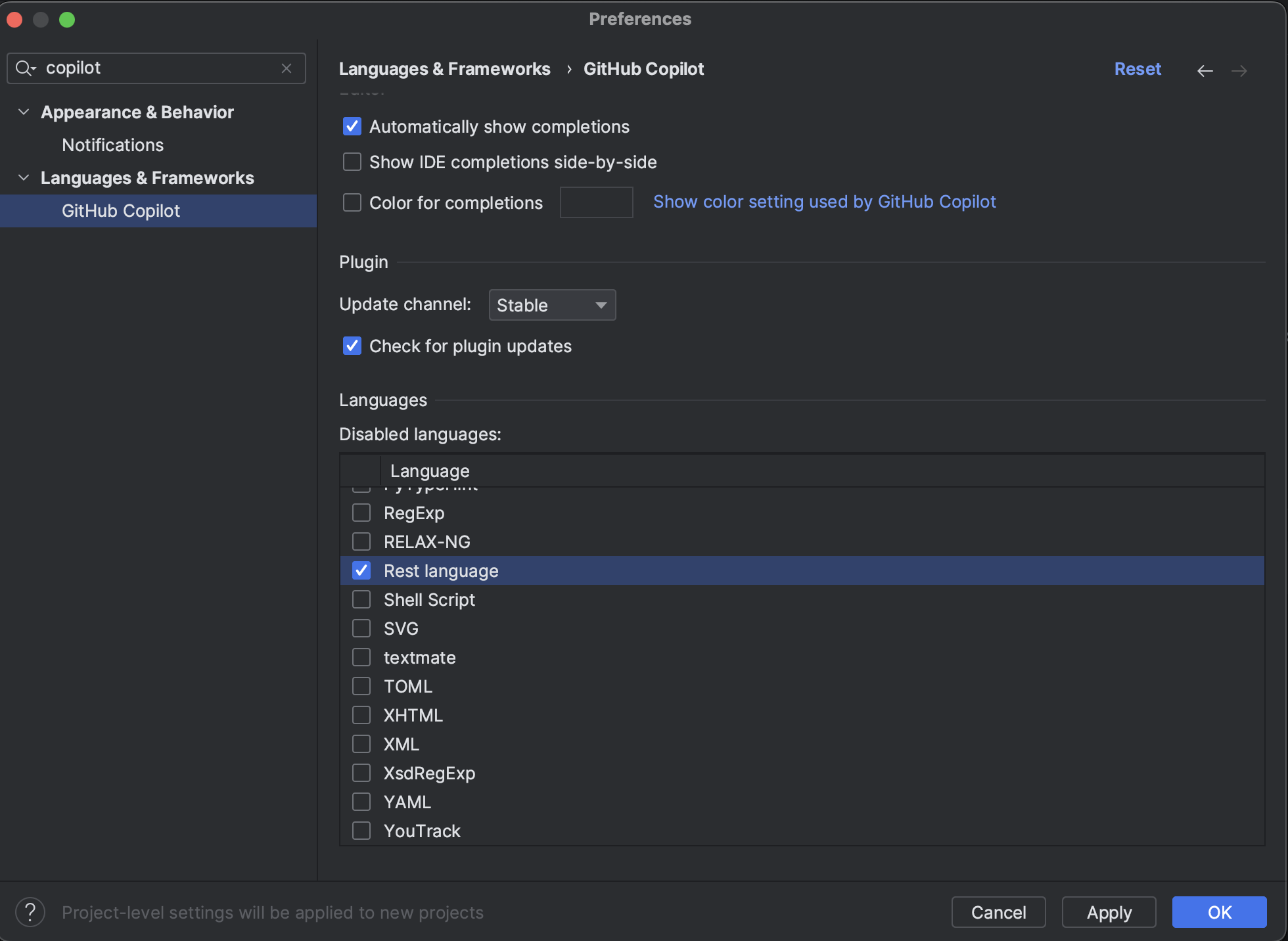1288x941 pixels.
Task: Click Languages & Frameworks breadcrumb
Action: (444, 68)
